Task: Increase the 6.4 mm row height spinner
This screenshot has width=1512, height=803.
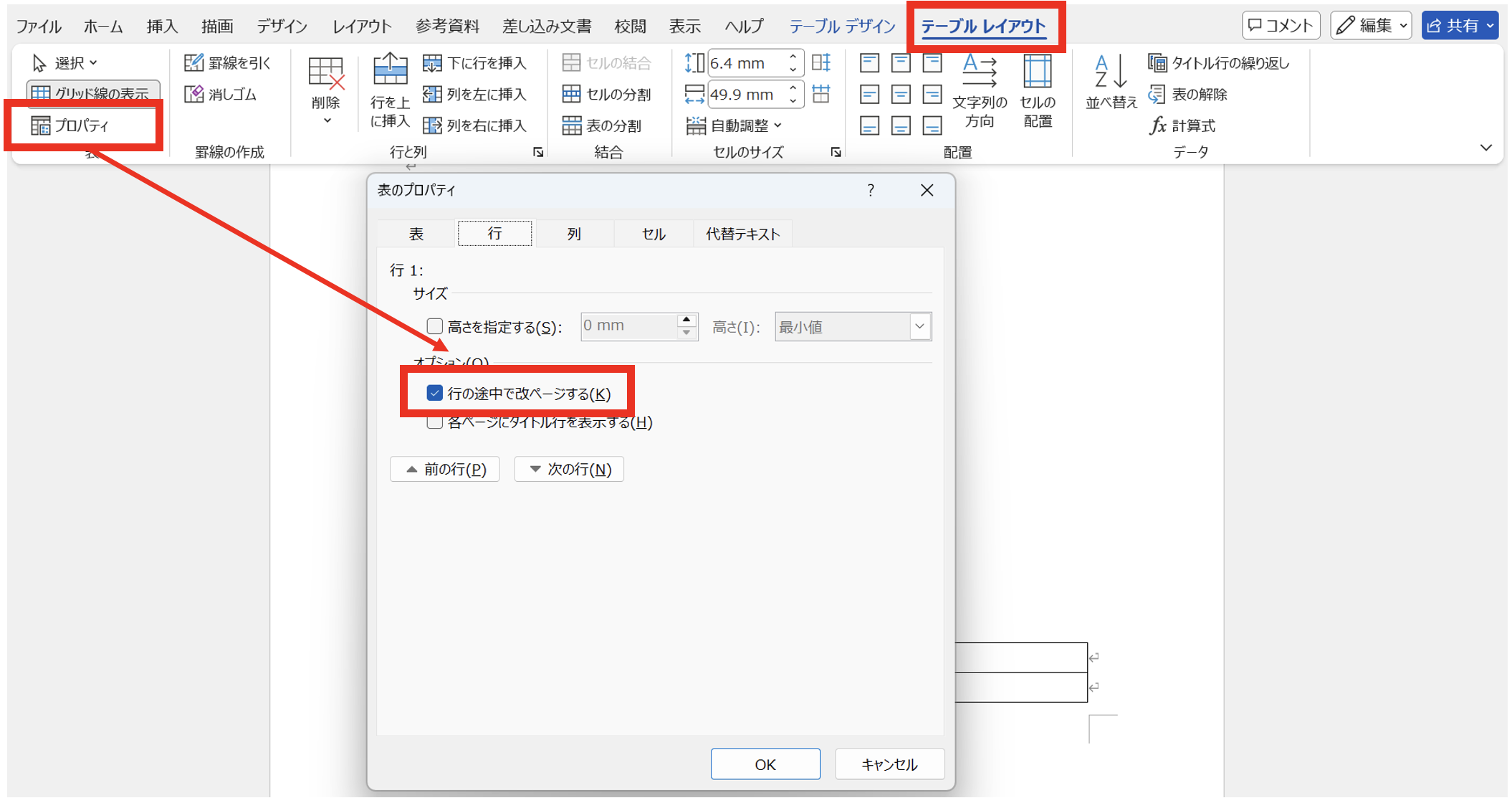Action: pyautogui.click(x=793, y=57)
